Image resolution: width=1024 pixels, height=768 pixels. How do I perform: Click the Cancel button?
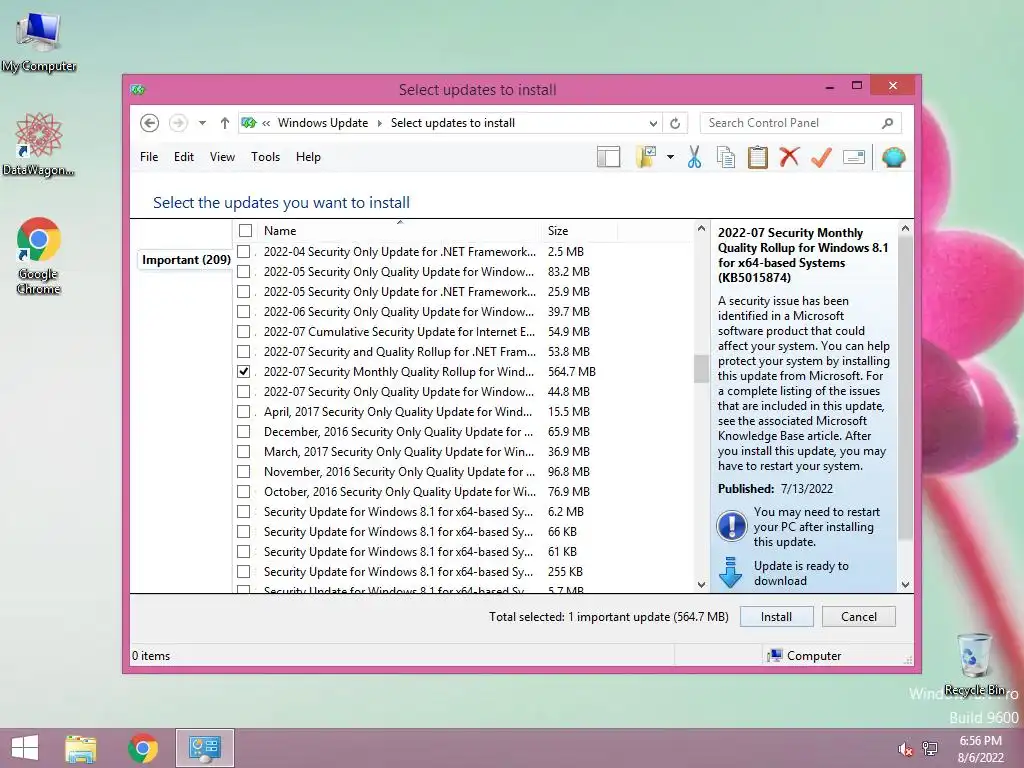(x=858, y=616)
